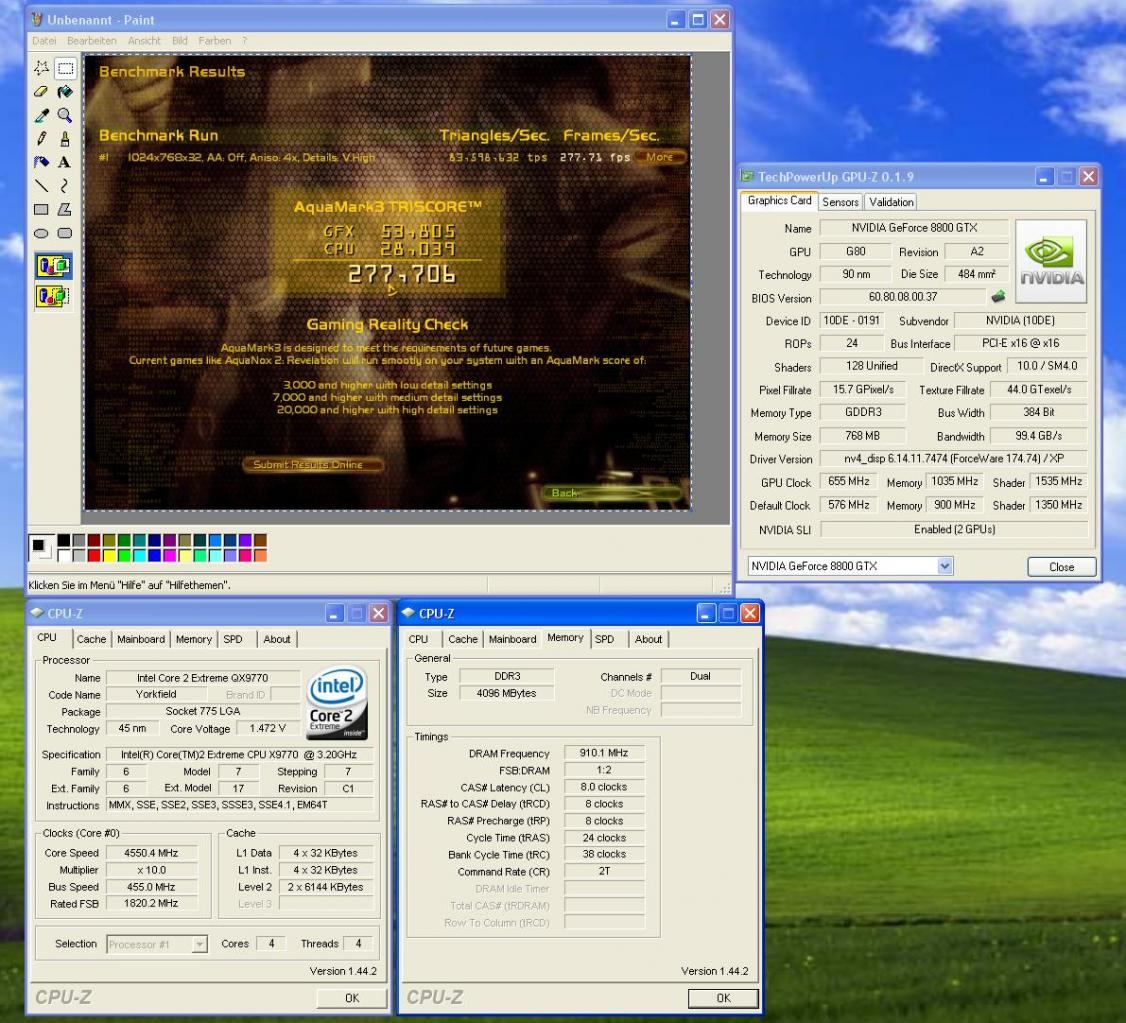Pick the bright red color swatch

tap(94, 555)
